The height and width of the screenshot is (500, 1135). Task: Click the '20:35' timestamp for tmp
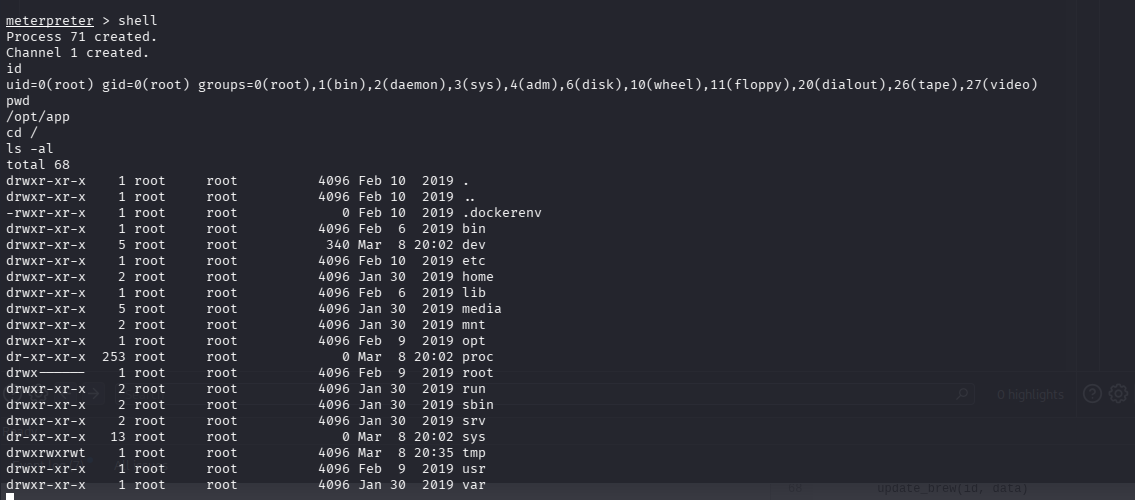[x=434, y=452]
